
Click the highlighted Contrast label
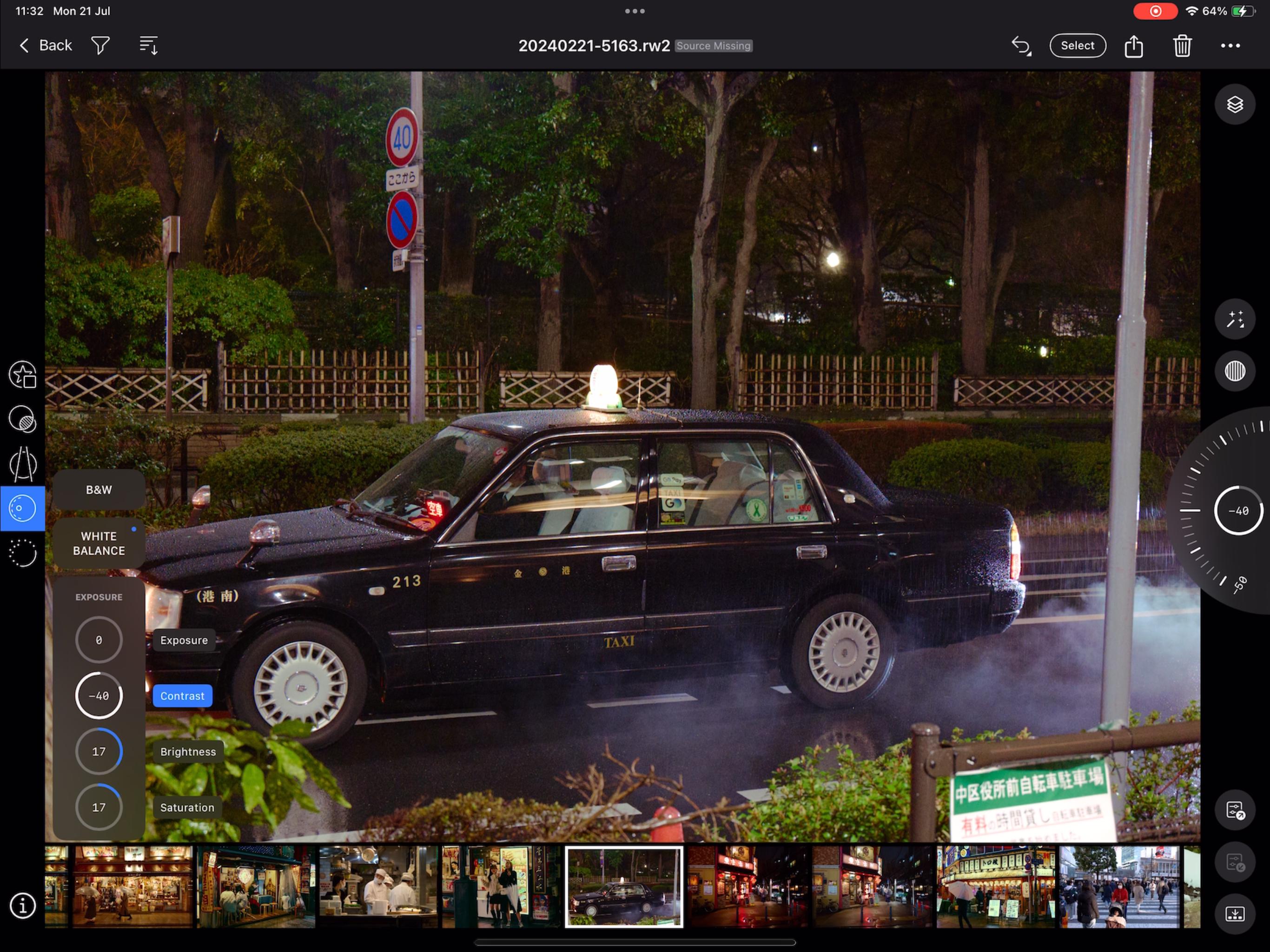(x=182, y=696)
